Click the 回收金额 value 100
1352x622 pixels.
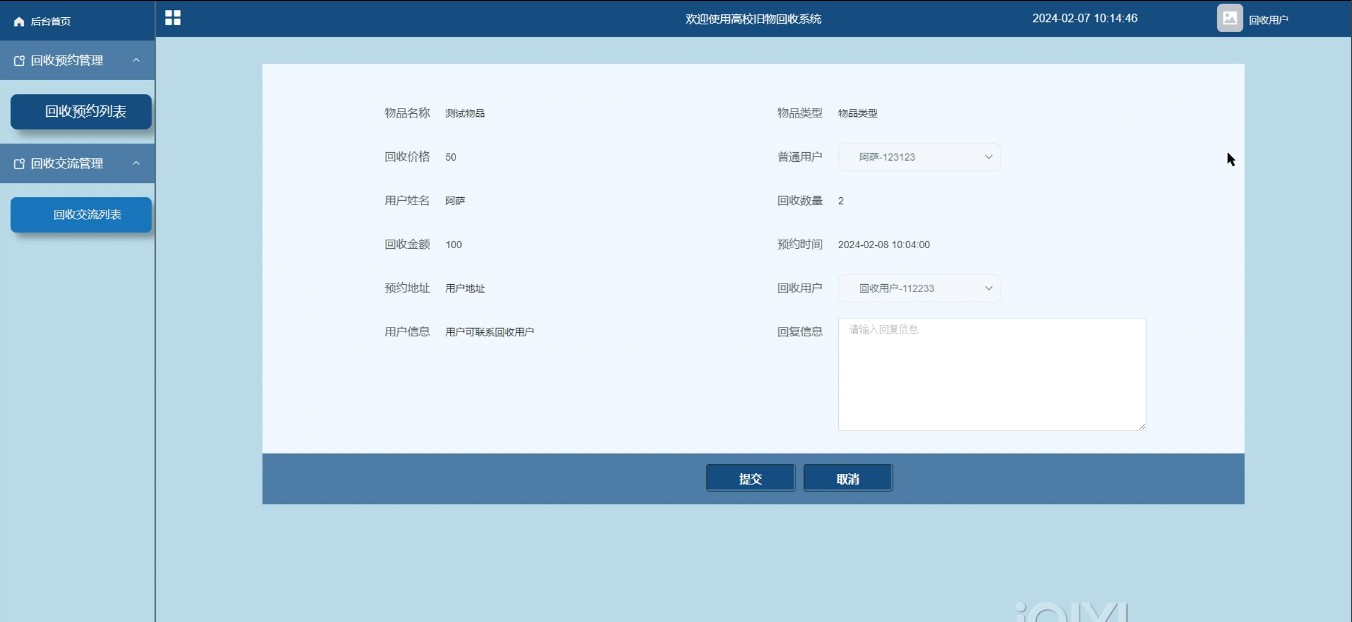point(454,245)
